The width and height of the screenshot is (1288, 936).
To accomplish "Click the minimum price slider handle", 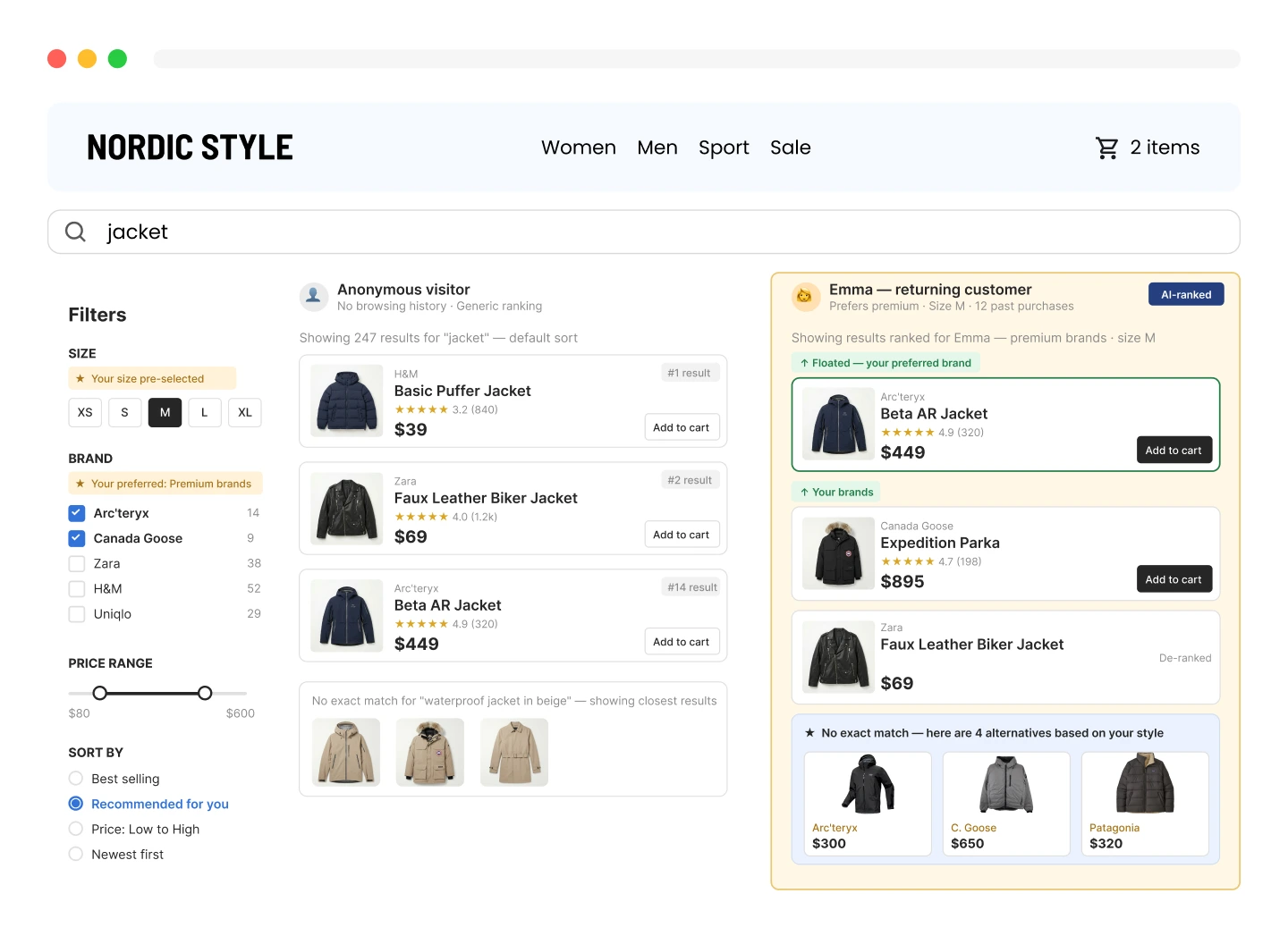I will (100, 693).
